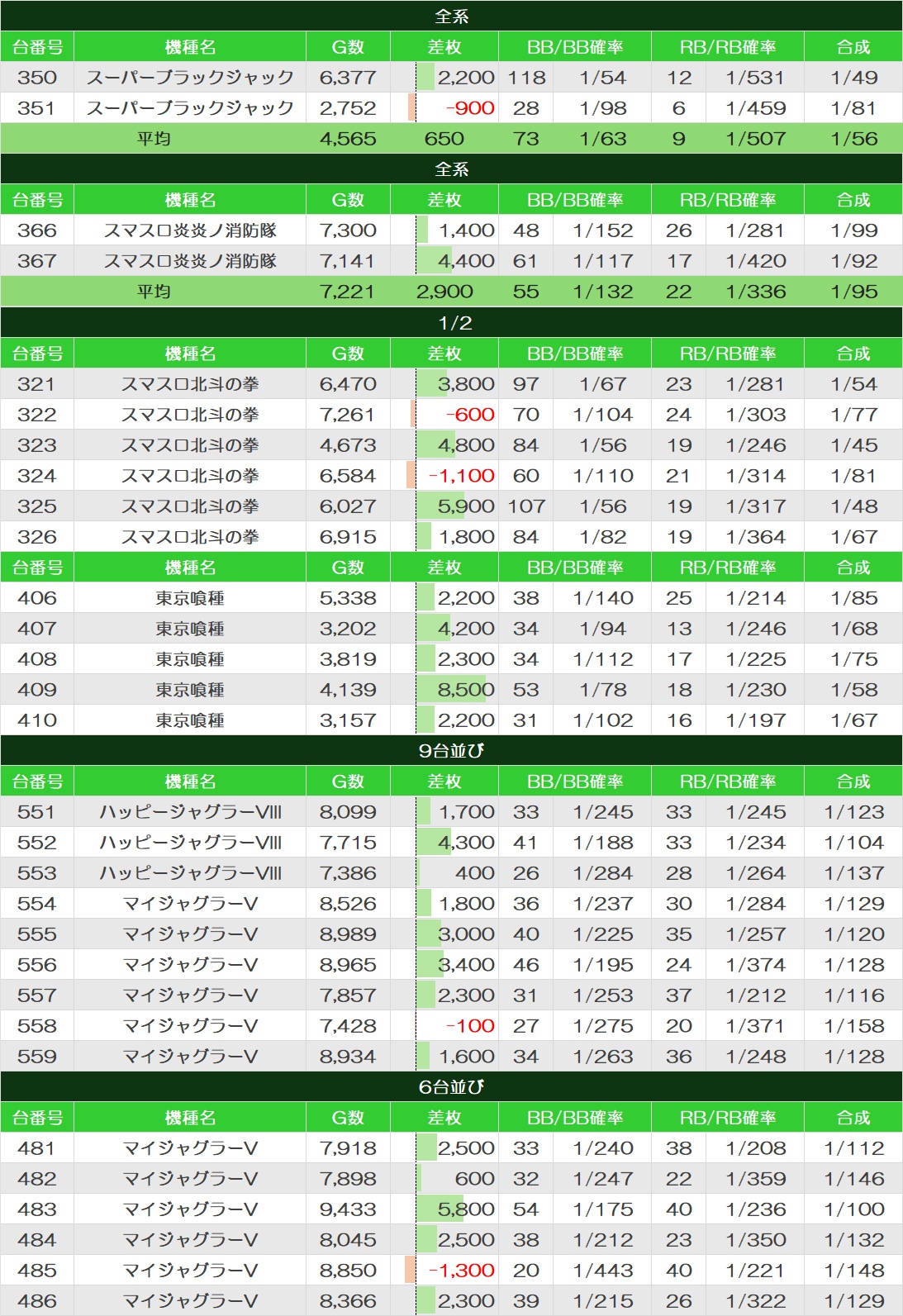Click the 1/2 section header
This screenshot has height=1316, width=903.
(x=452, y=322)
